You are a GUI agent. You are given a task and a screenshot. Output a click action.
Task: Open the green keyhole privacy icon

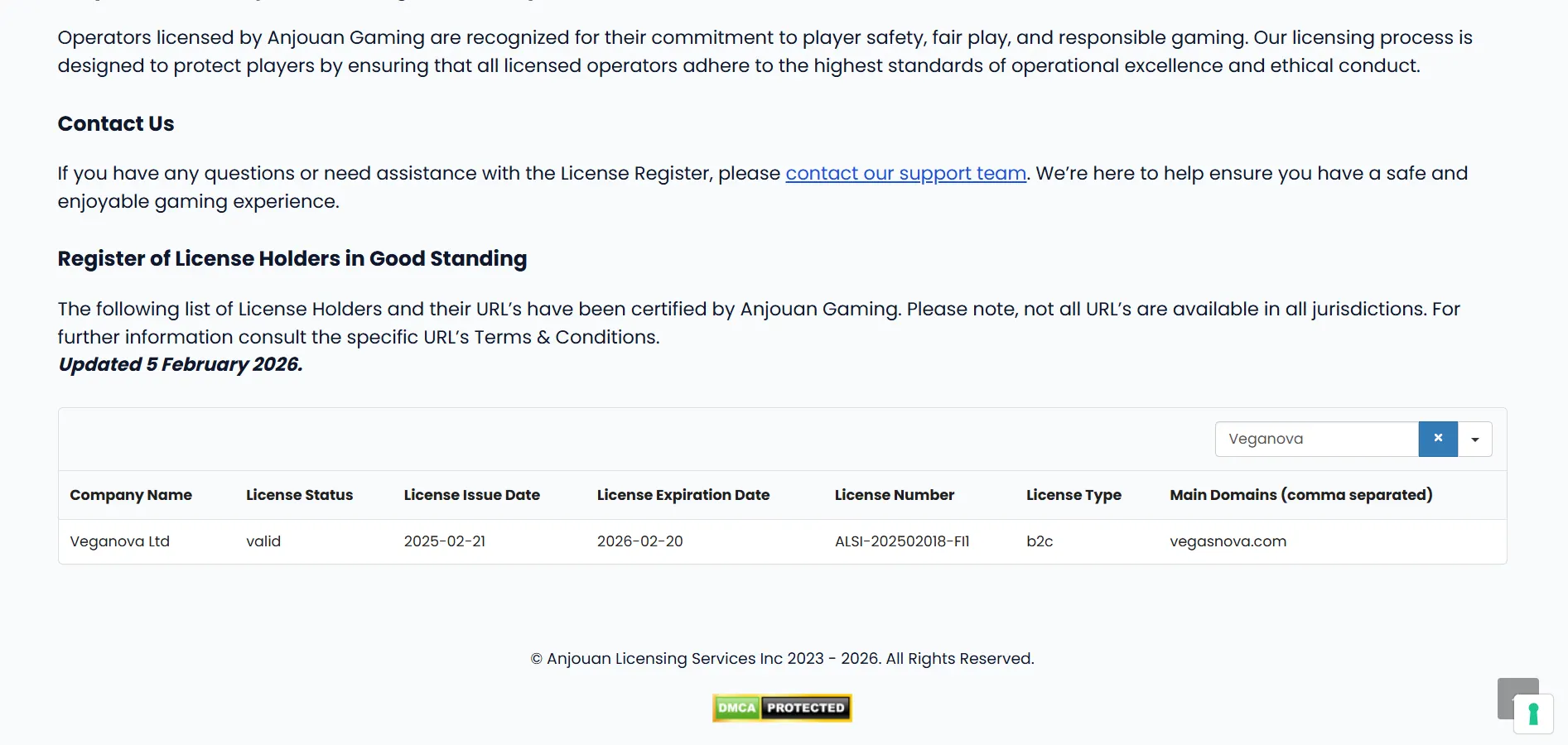pyautogui.click(x=1533, y=714)
